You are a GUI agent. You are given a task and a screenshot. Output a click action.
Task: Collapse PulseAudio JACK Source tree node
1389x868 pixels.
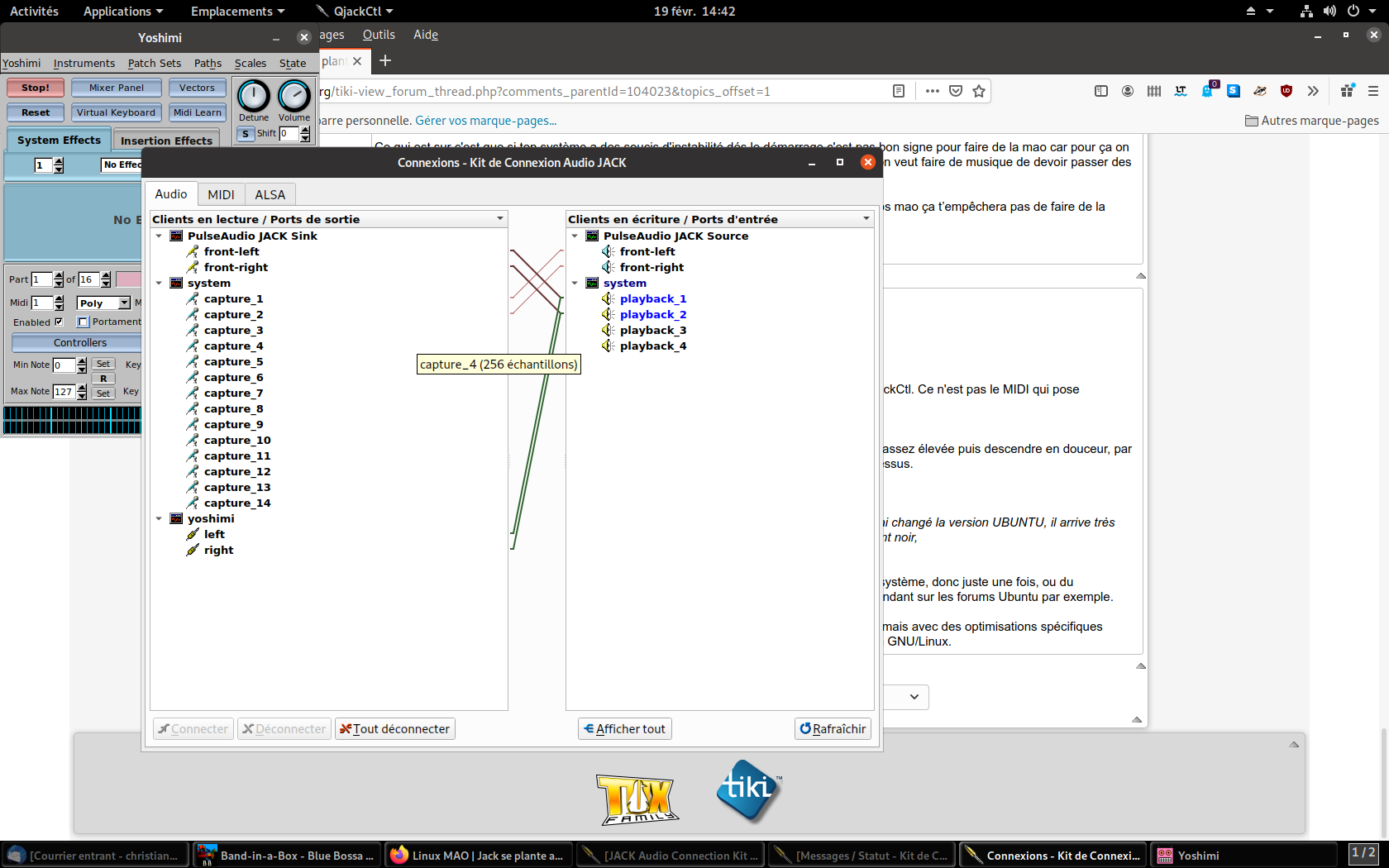coord(575,236)
